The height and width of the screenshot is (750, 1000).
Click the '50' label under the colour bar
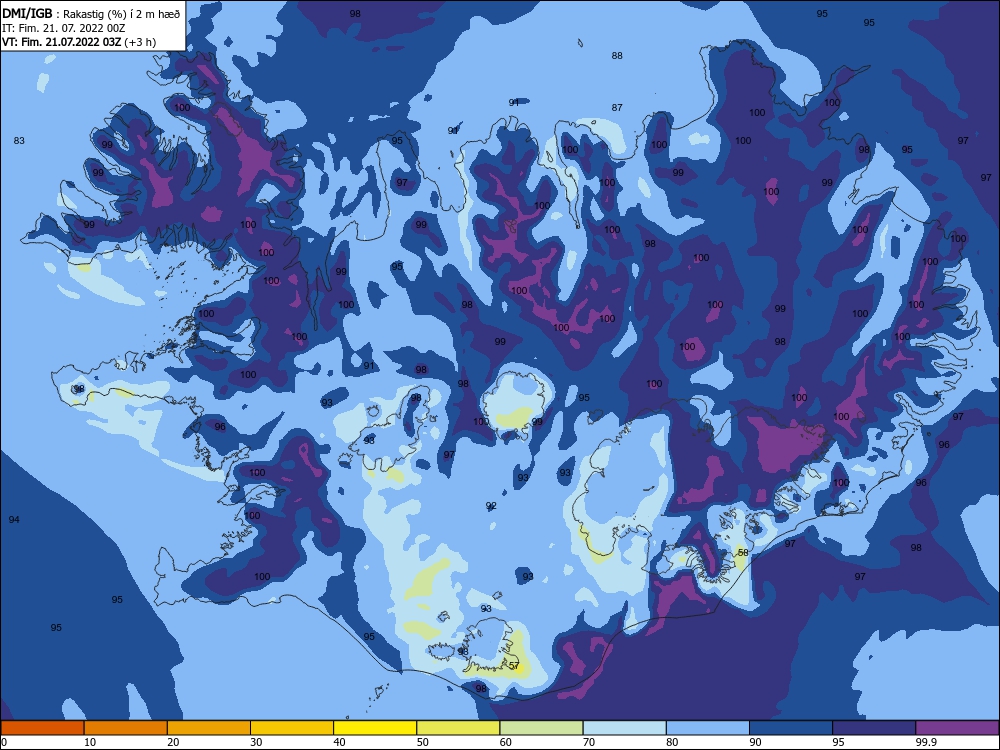(422, 742)
